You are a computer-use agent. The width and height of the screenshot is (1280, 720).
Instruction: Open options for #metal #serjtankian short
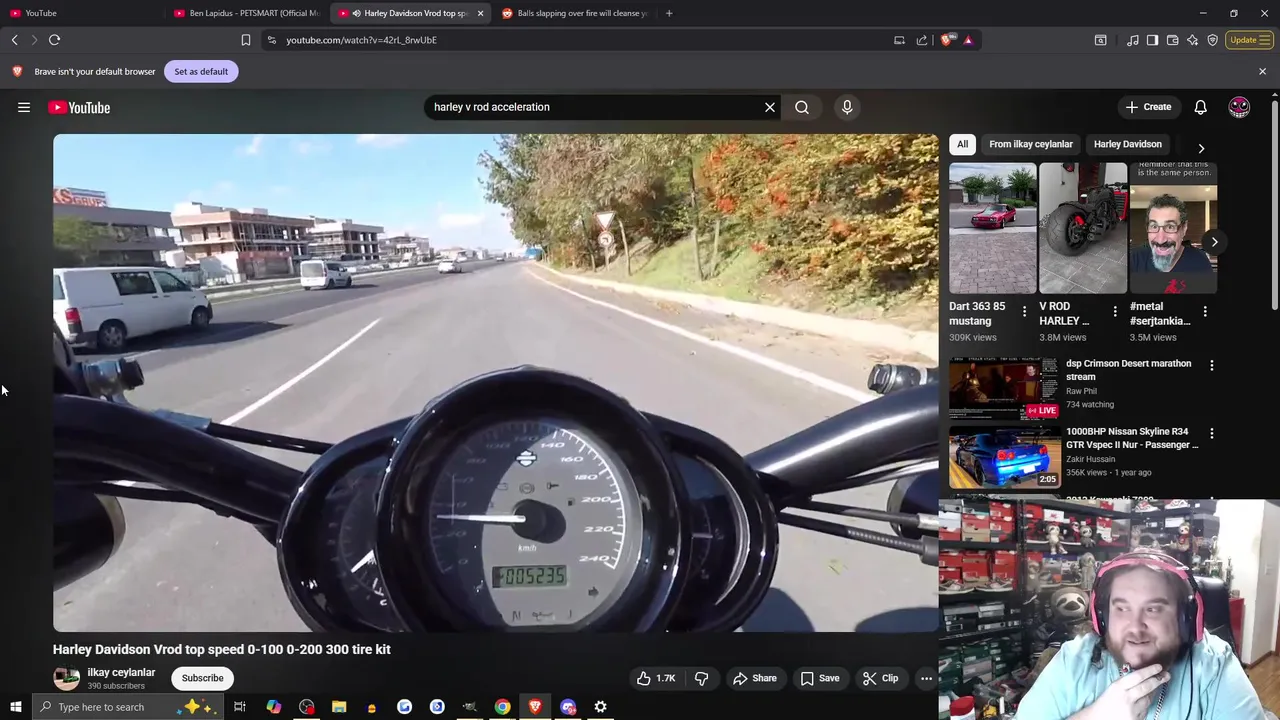click(x=1205, y=312)
